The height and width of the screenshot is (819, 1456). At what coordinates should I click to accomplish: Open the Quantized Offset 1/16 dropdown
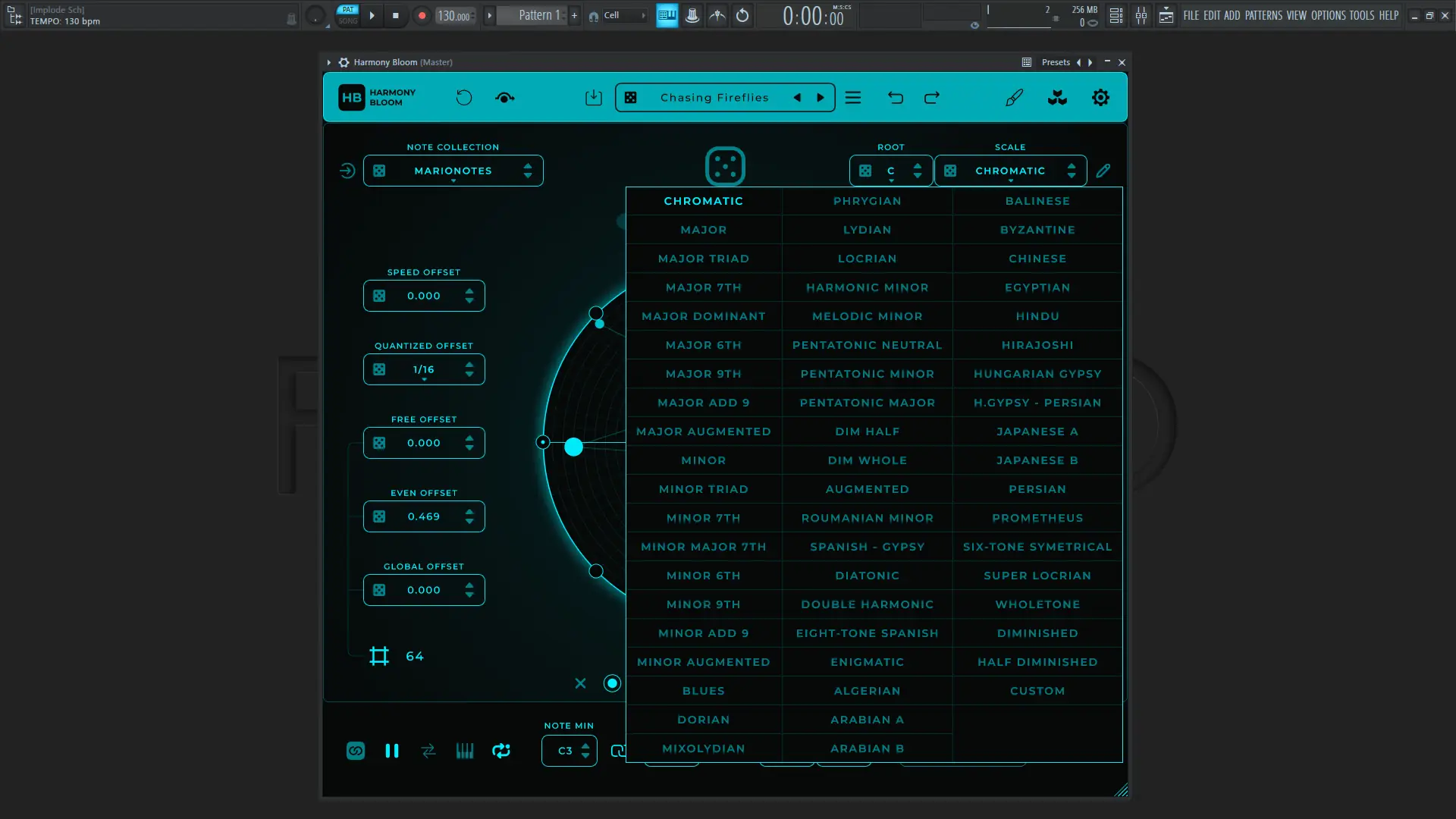click(x=424, y=369)
